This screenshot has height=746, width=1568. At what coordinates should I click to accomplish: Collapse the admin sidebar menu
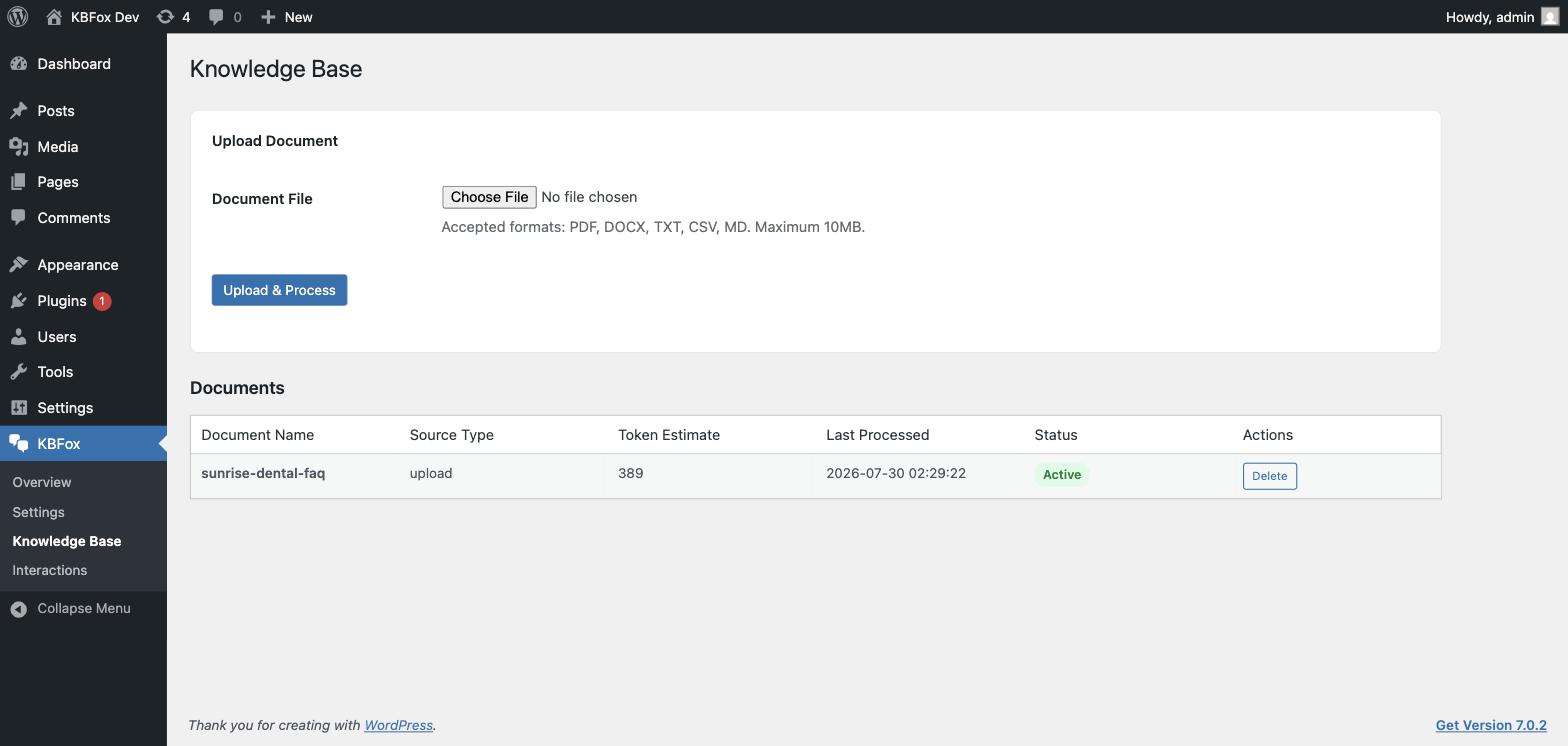click(x=83, y=609)
